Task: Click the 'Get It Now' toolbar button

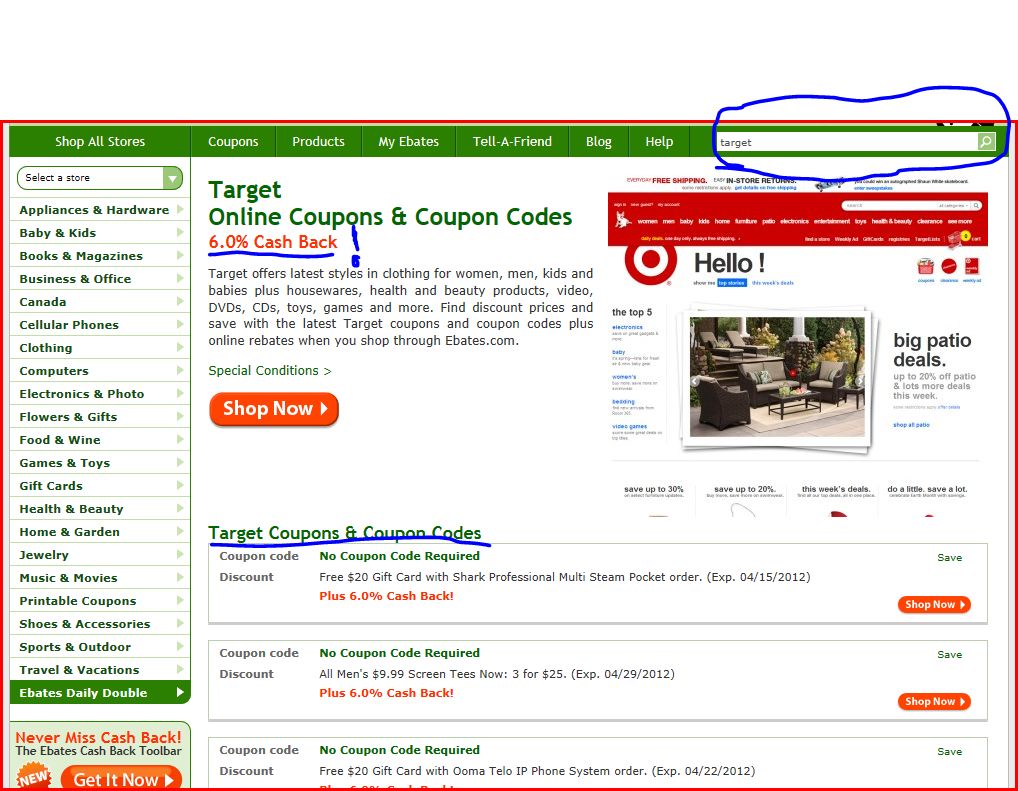Action: (121, 779)
